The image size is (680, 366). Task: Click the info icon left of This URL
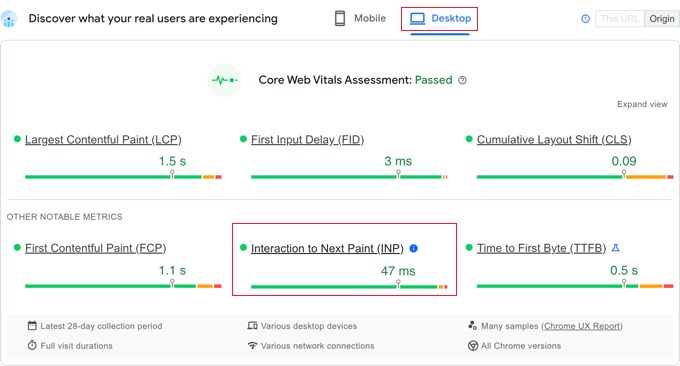tap(585, 19)
